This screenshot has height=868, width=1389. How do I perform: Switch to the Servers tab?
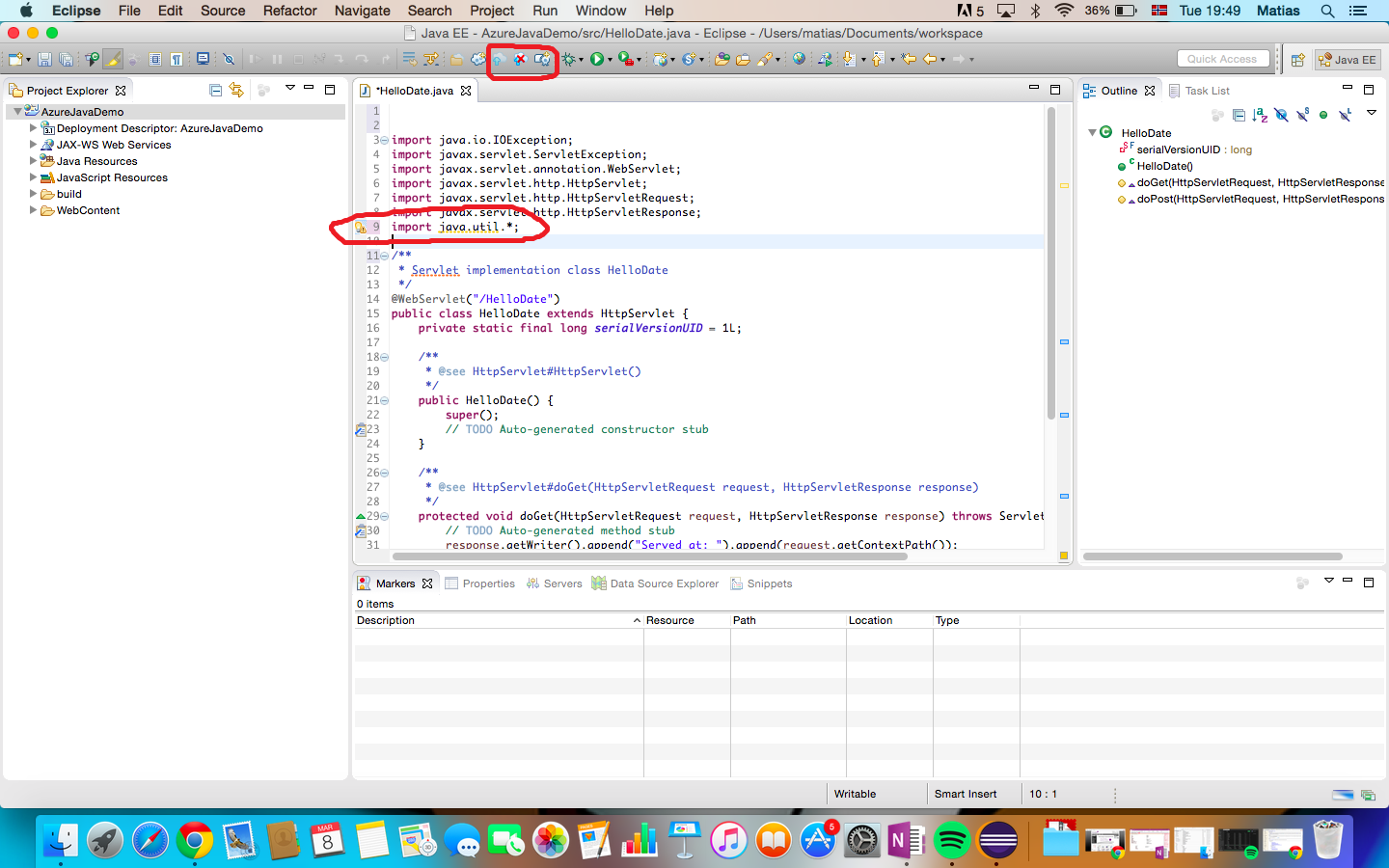point(554,583)
